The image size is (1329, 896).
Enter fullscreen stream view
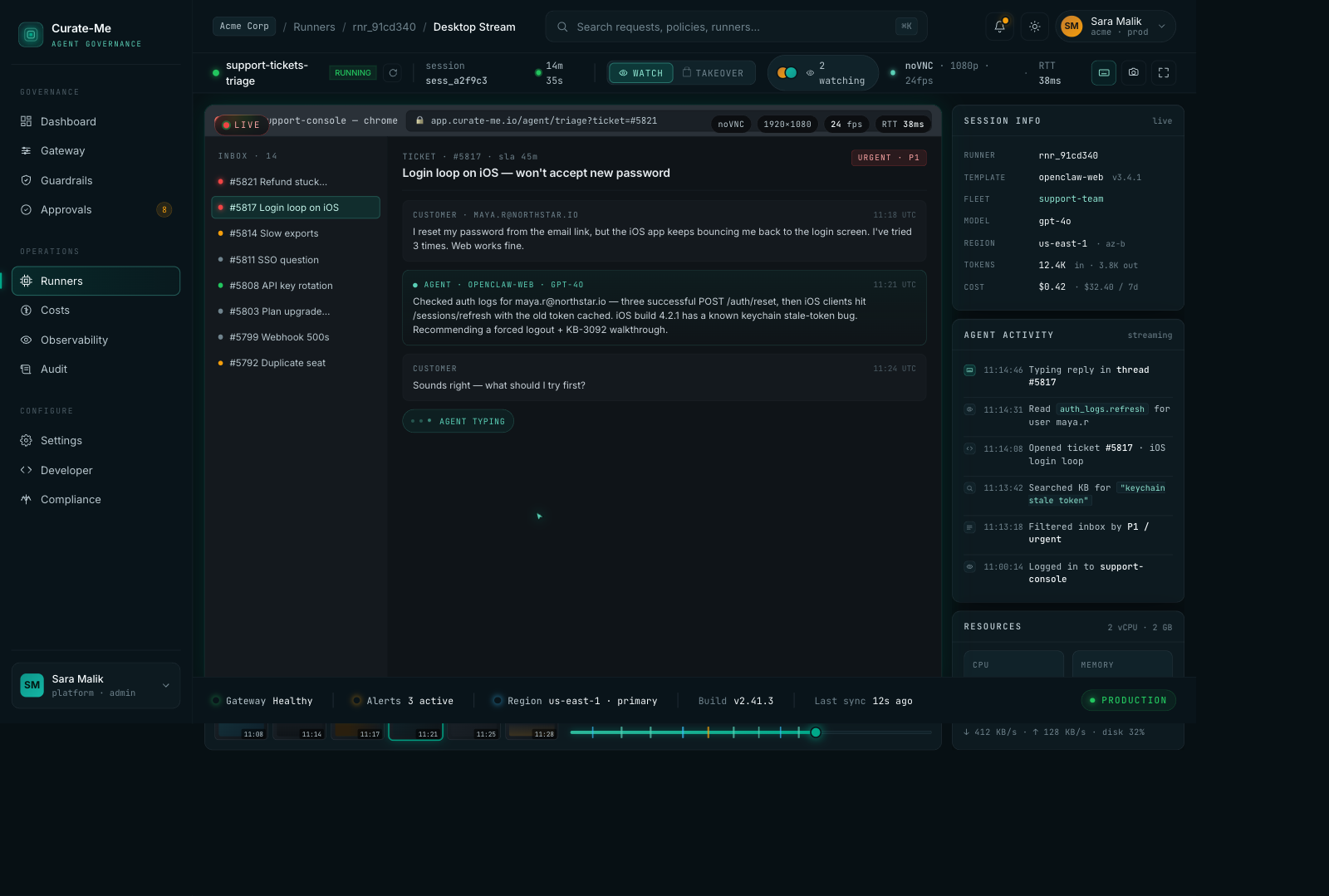pos(1163,73)
